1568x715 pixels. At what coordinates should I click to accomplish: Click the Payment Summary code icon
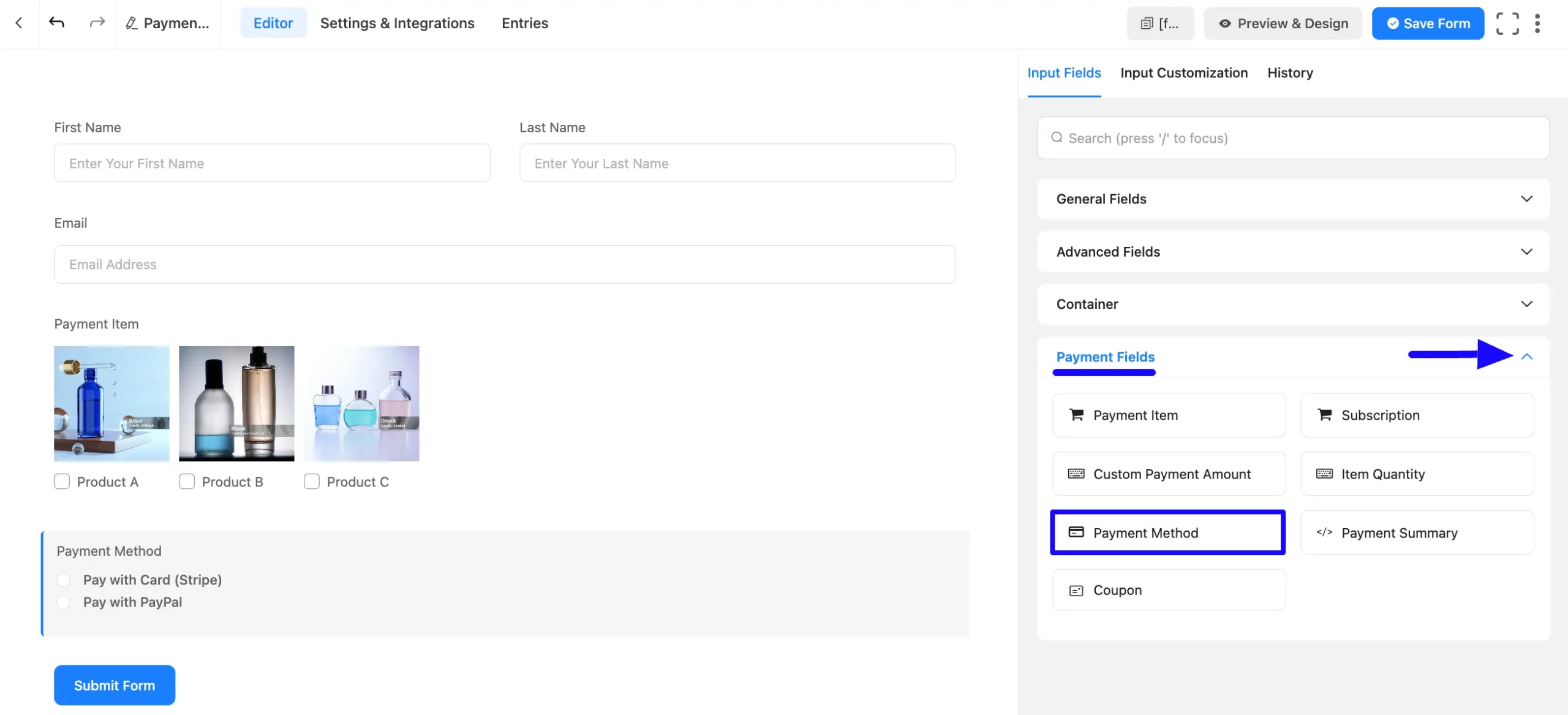[1324, 532]
